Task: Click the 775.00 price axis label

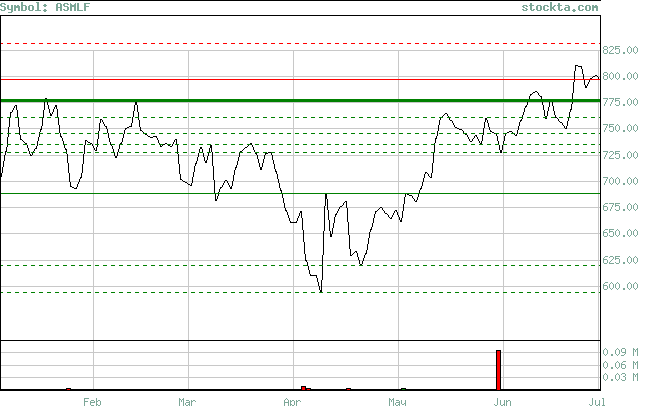Action: point(620,102)
